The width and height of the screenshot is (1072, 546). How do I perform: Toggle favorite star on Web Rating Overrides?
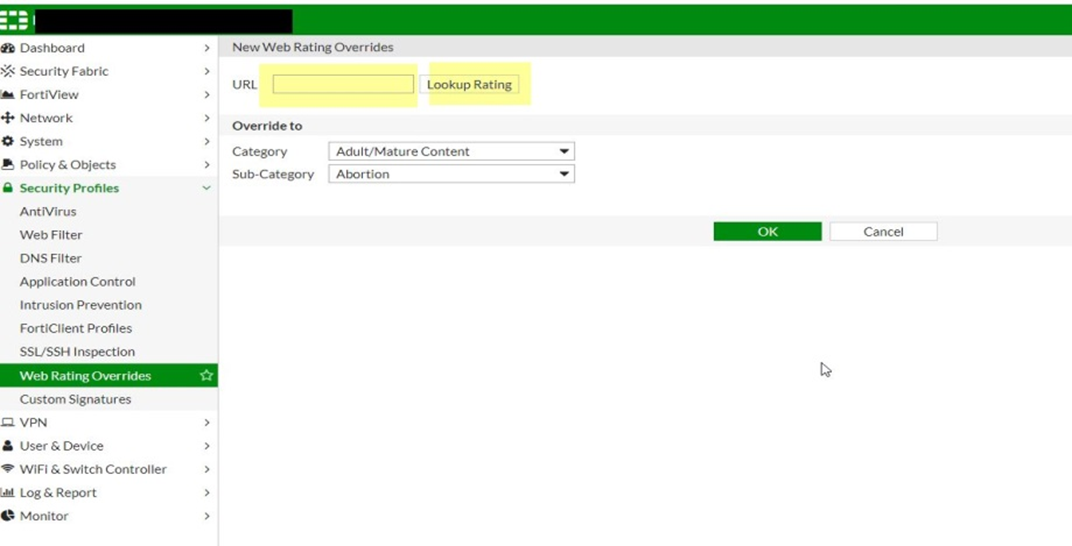pos(206,376)
